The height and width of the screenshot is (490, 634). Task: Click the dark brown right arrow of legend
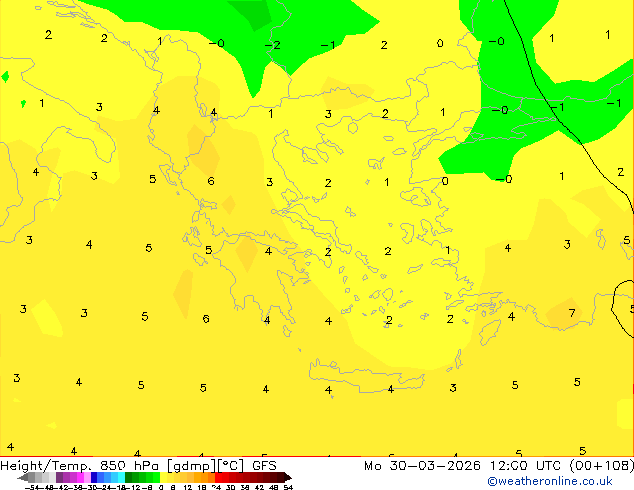coord(288,478)
